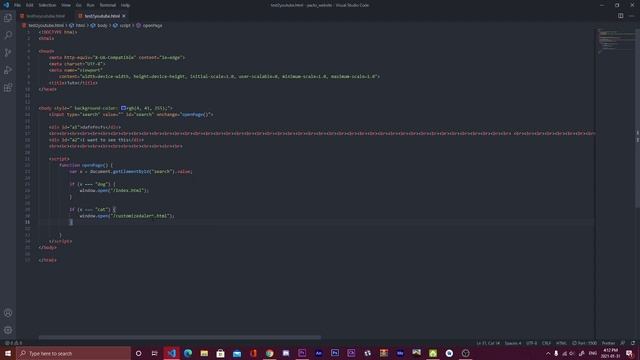The height and width of the screenshot is (360, 640).
Task: Click the VS Code taskbar icon
Action: [171, 353]
